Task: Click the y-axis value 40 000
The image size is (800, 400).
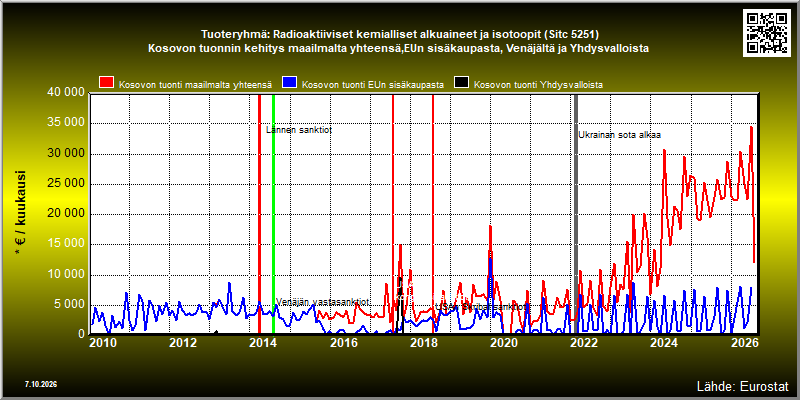Action: [x=64, y=92]
